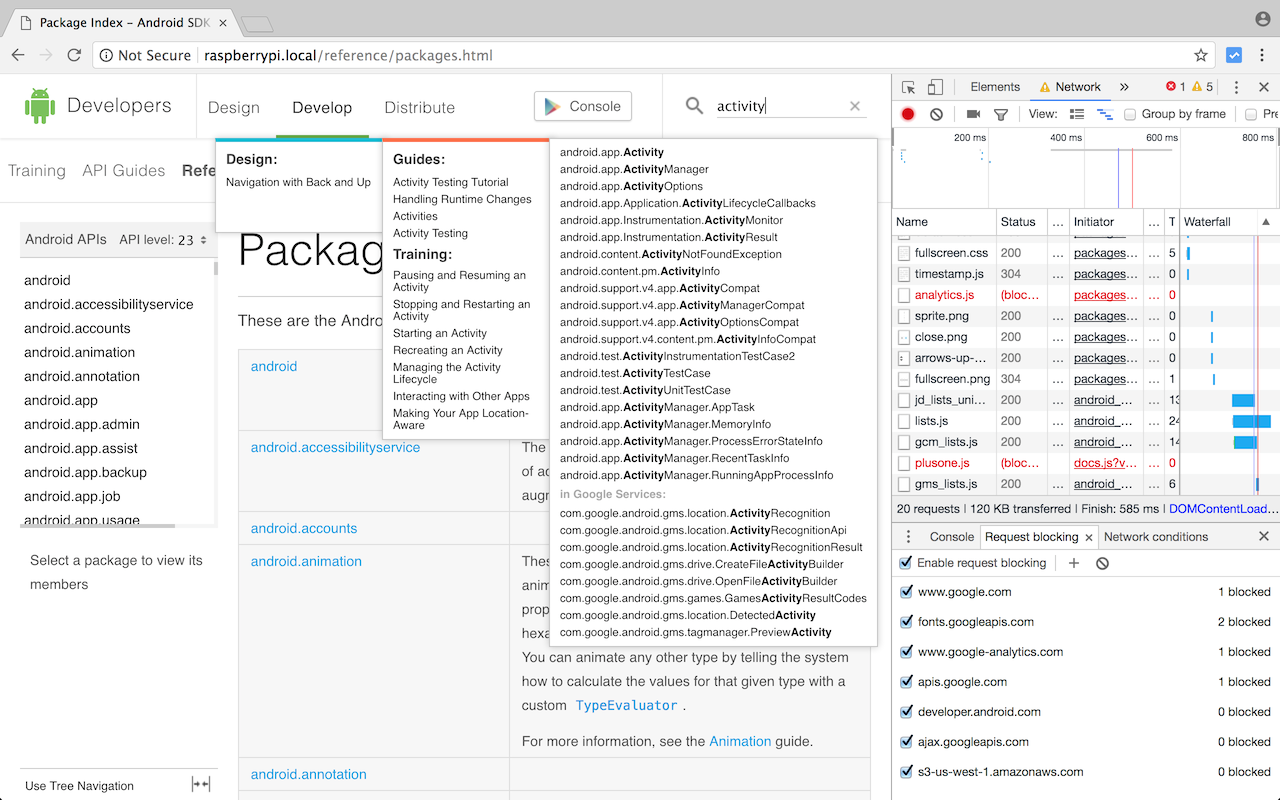Activate DevTools inspect element tool
This screenshot has width=1280, height=800.
(908, 87)
